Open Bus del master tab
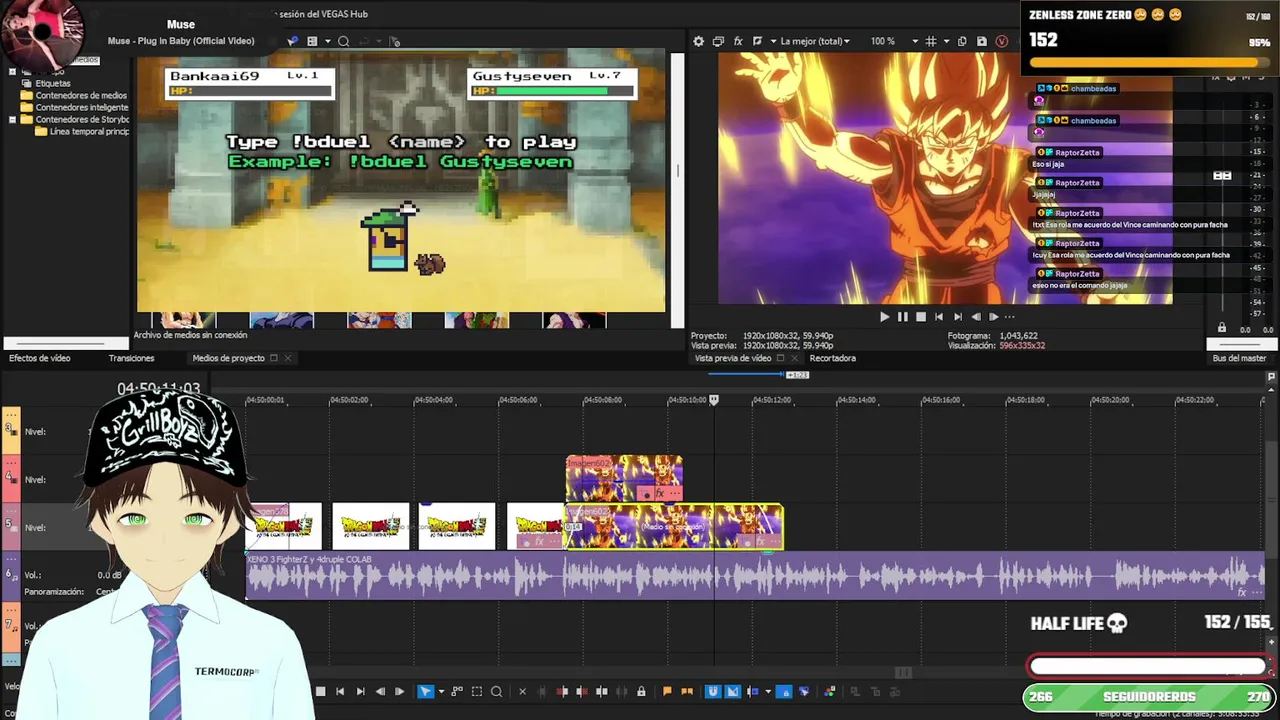 click(1239, 358)
